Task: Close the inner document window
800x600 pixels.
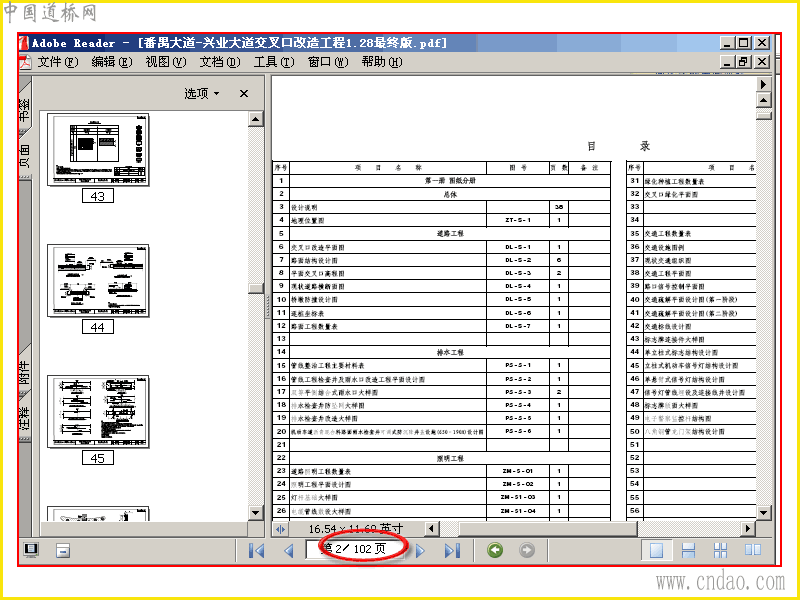Action: [x=762, y=62]
